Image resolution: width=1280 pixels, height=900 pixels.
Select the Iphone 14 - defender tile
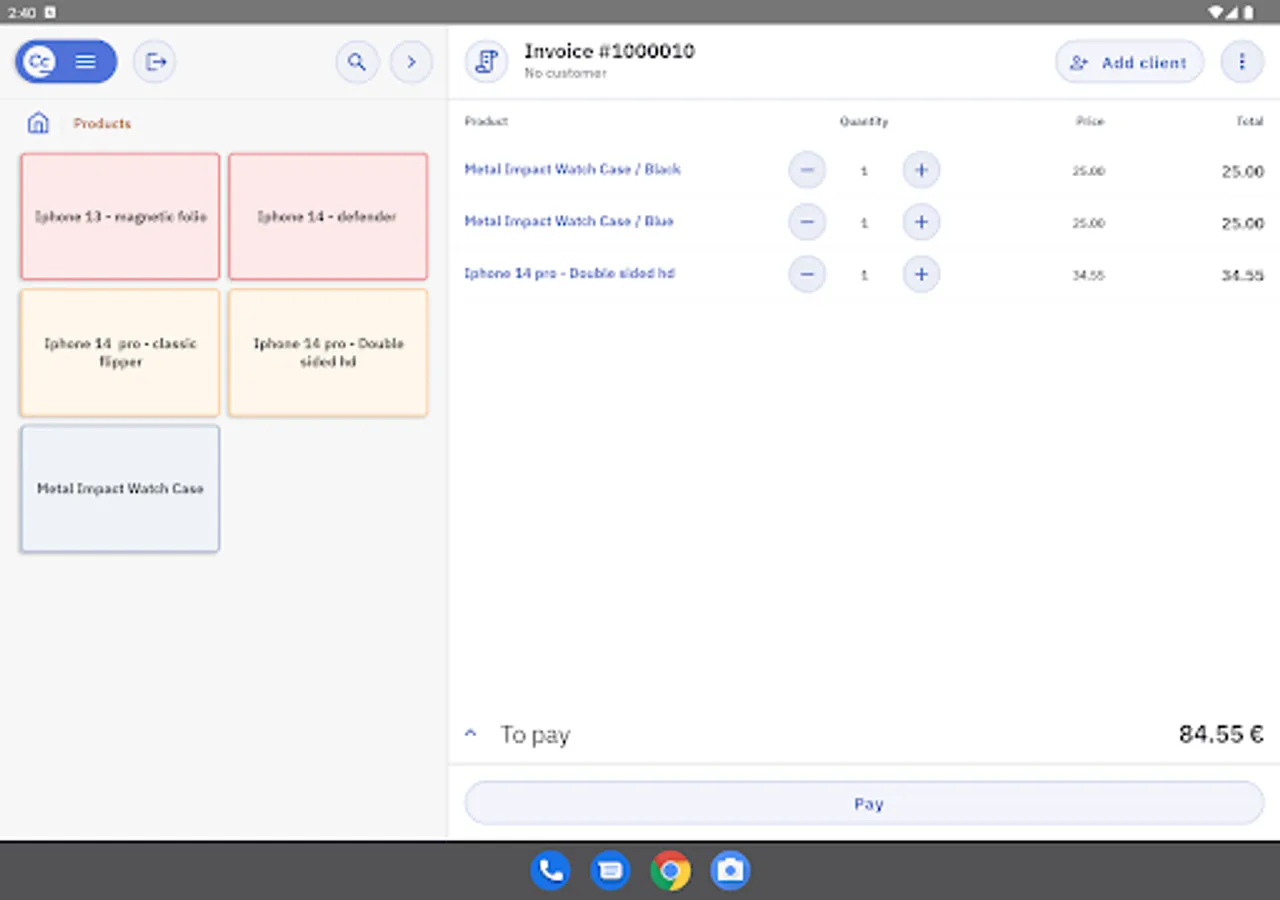pyautogui.click(x=328, y=216)
